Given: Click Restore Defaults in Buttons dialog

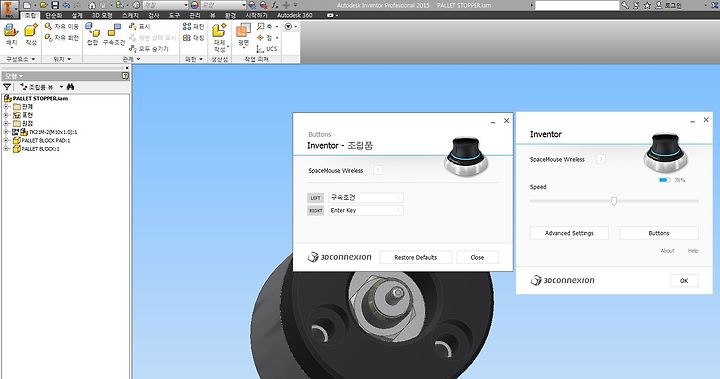Looking at the screenshot, I should 416,257.
